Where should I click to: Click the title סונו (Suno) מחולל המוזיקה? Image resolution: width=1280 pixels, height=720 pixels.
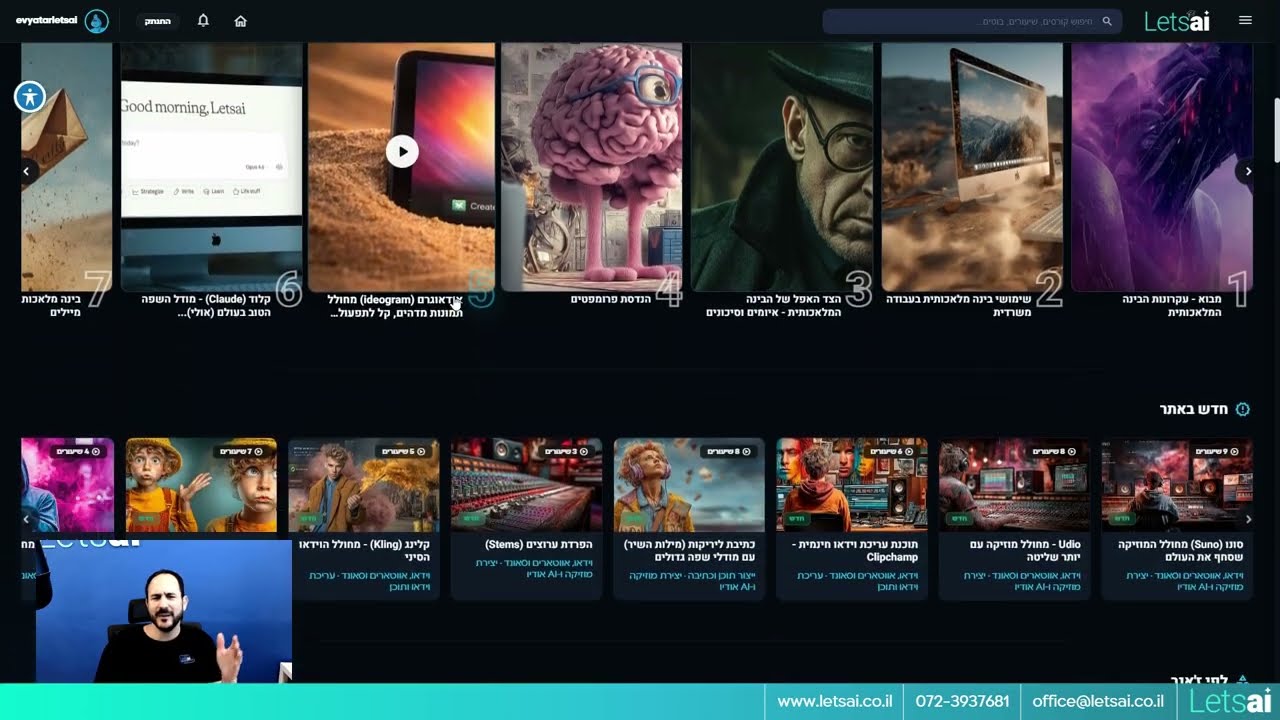[x=1181, y=551]
